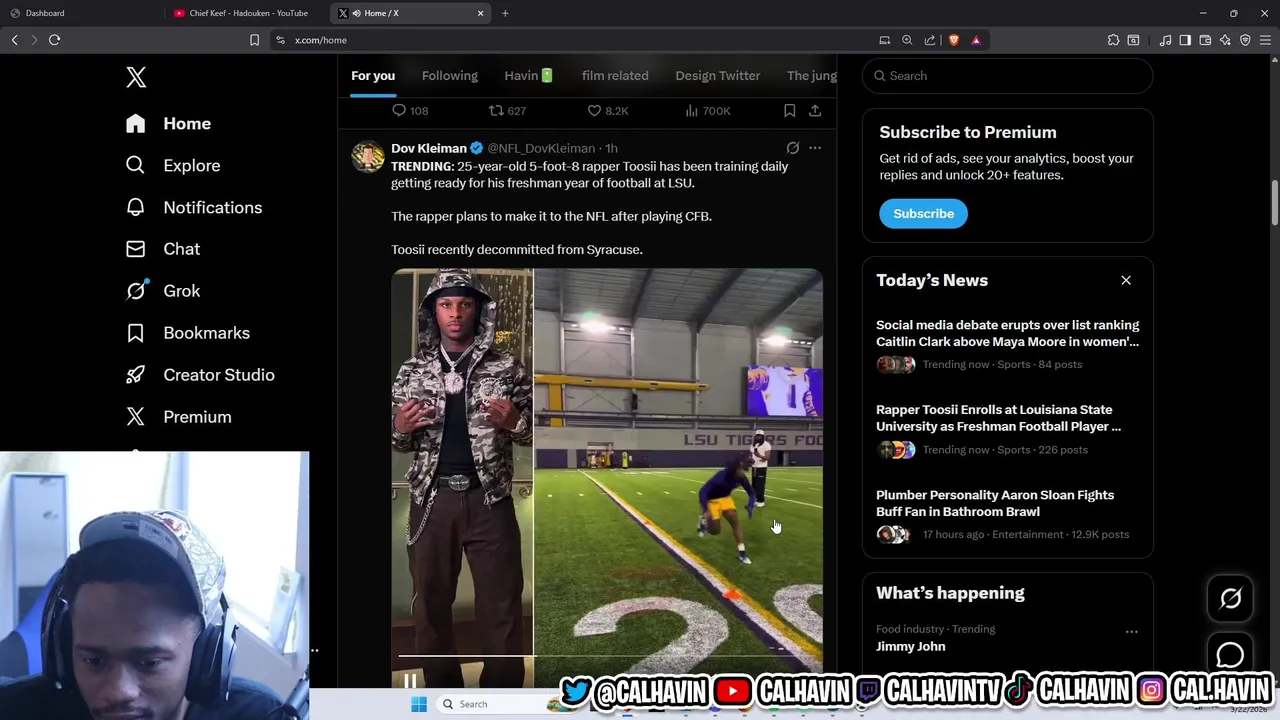This screenshot has width=1280, height=720.
Task: Click the Subscribe button
Action: tap(923, 214)
